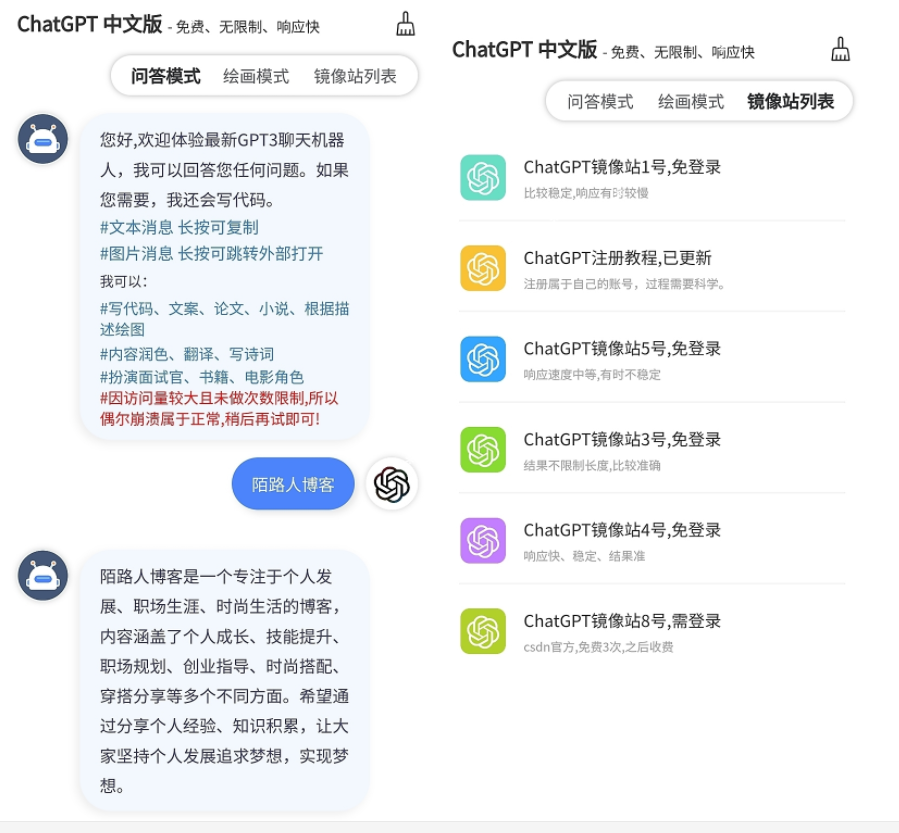Click the green icon for ChatGPT镜像站3号
The image size is (899, 833).
(483, 450)
